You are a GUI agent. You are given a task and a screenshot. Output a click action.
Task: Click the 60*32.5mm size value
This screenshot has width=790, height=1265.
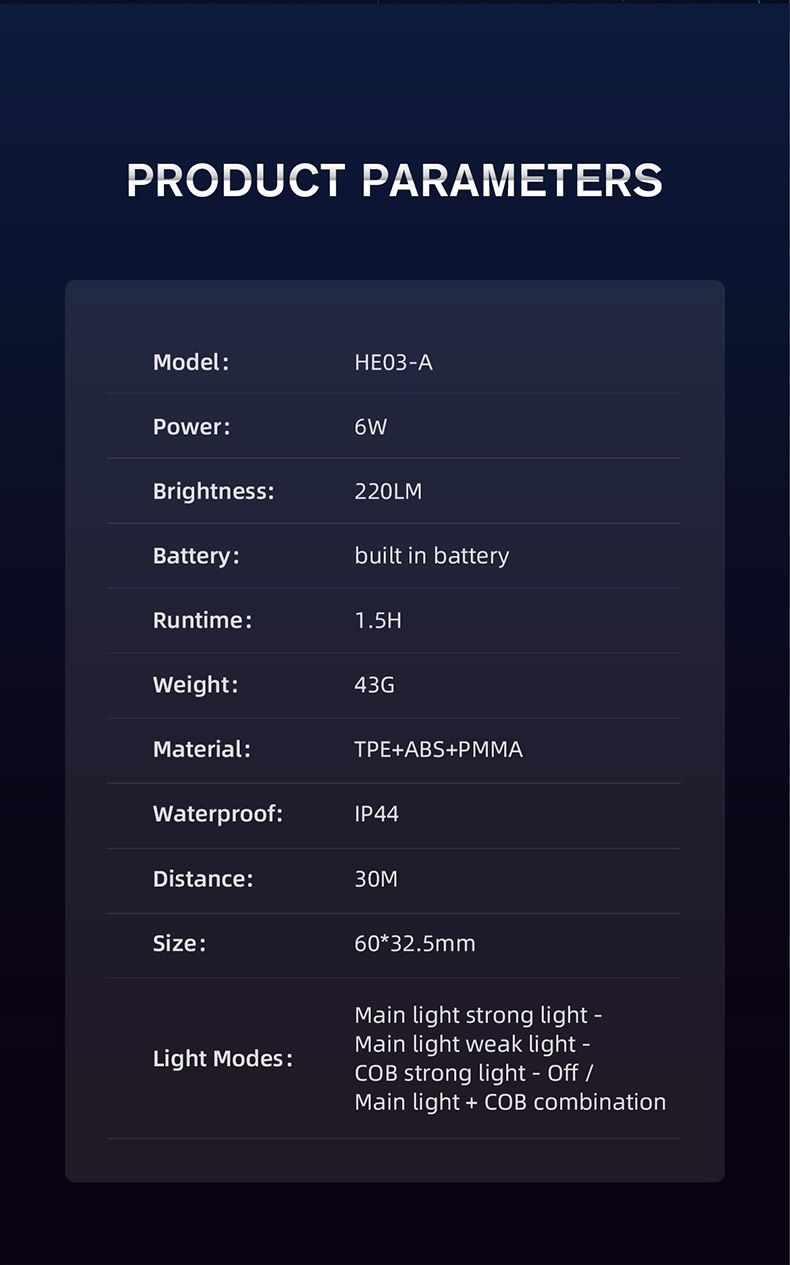[x=414, y=943]
